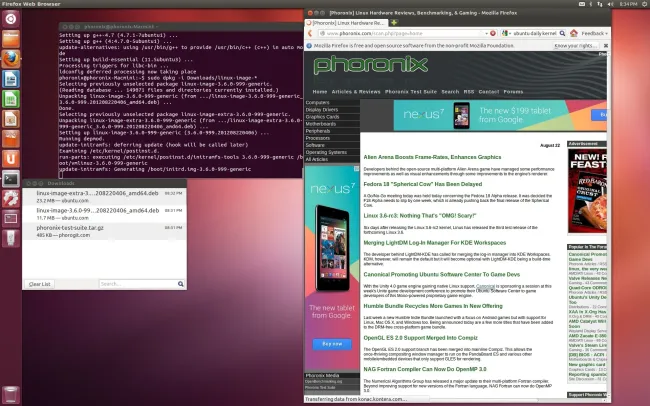Select the Phoronix Linux Hardware tab
This screenshot has width=650, height=406.
click(x=347, y=23)
